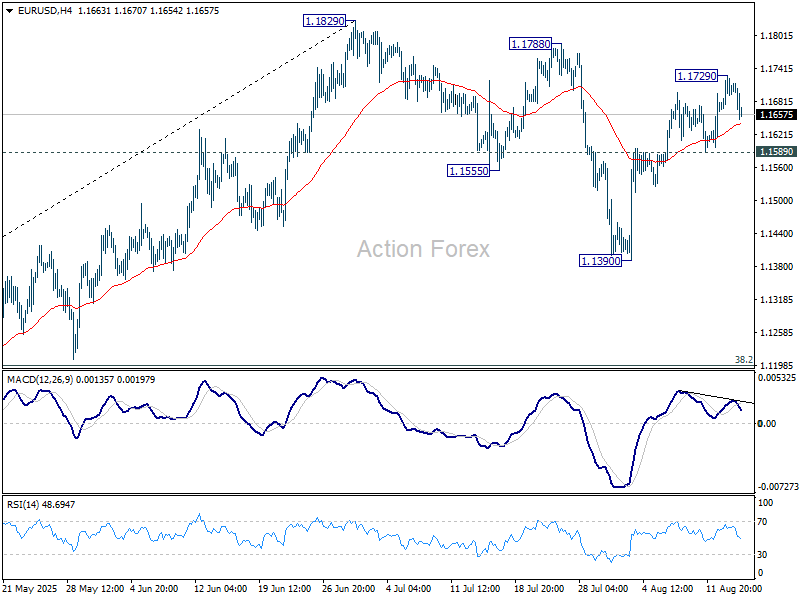Click the RSI(14) 48.6947 indicator label
The width and height of the screenshot is (800, 600).
pos(38,504)
